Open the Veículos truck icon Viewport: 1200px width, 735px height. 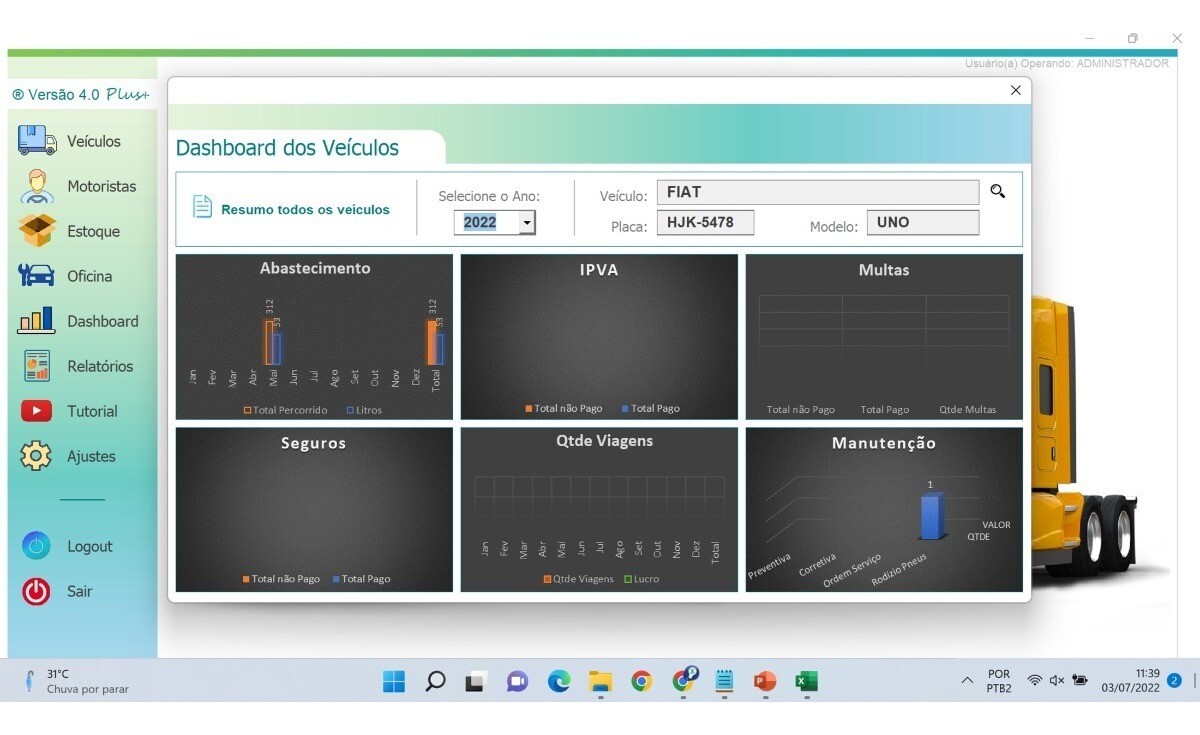(37, 140)
